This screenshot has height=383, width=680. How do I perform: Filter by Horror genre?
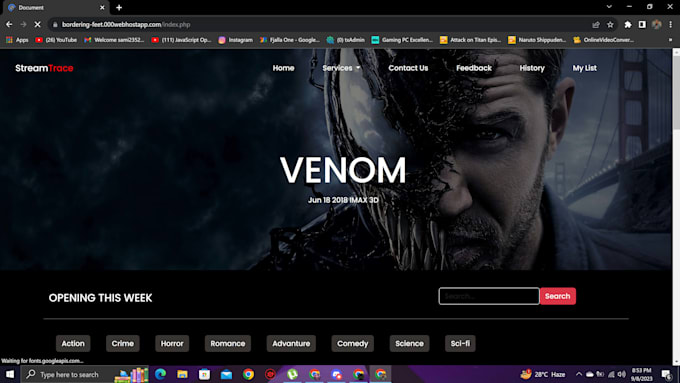coord(172,344)
